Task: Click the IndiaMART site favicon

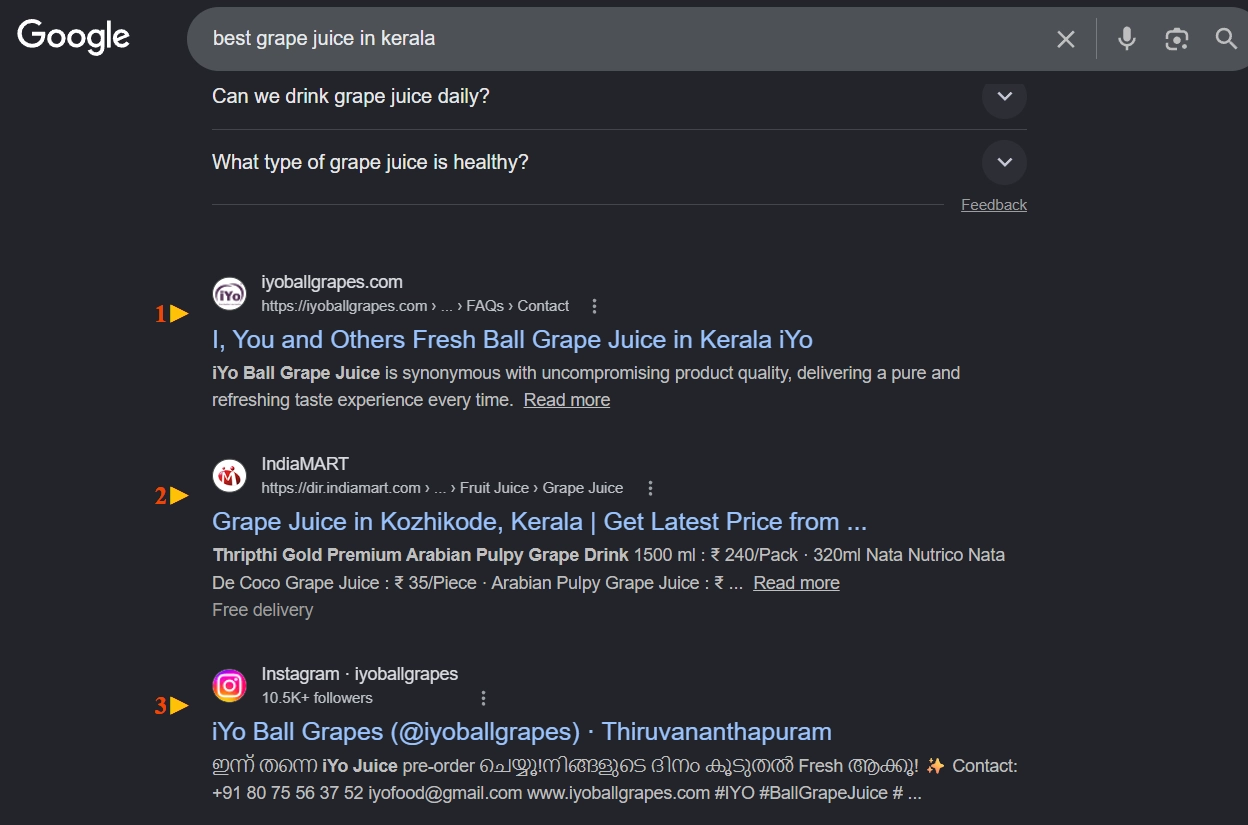Action: coord(229,476)
